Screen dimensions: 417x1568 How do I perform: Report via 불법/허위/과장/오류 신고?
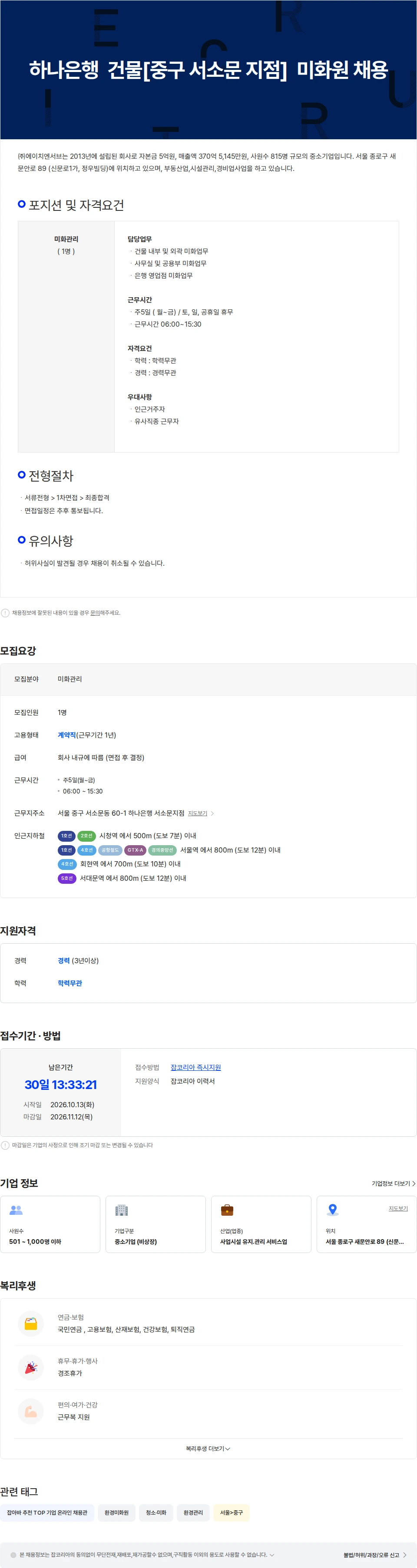coord(375,1555)
